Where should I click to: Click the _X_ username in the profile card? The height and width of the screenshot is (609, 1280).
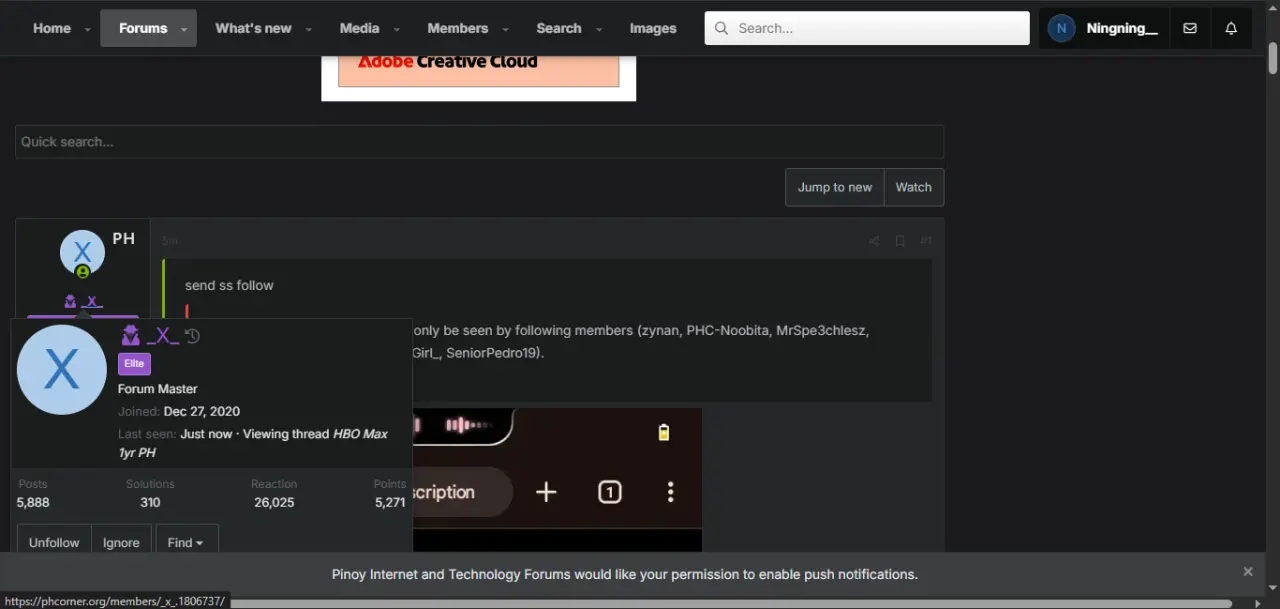163,336
